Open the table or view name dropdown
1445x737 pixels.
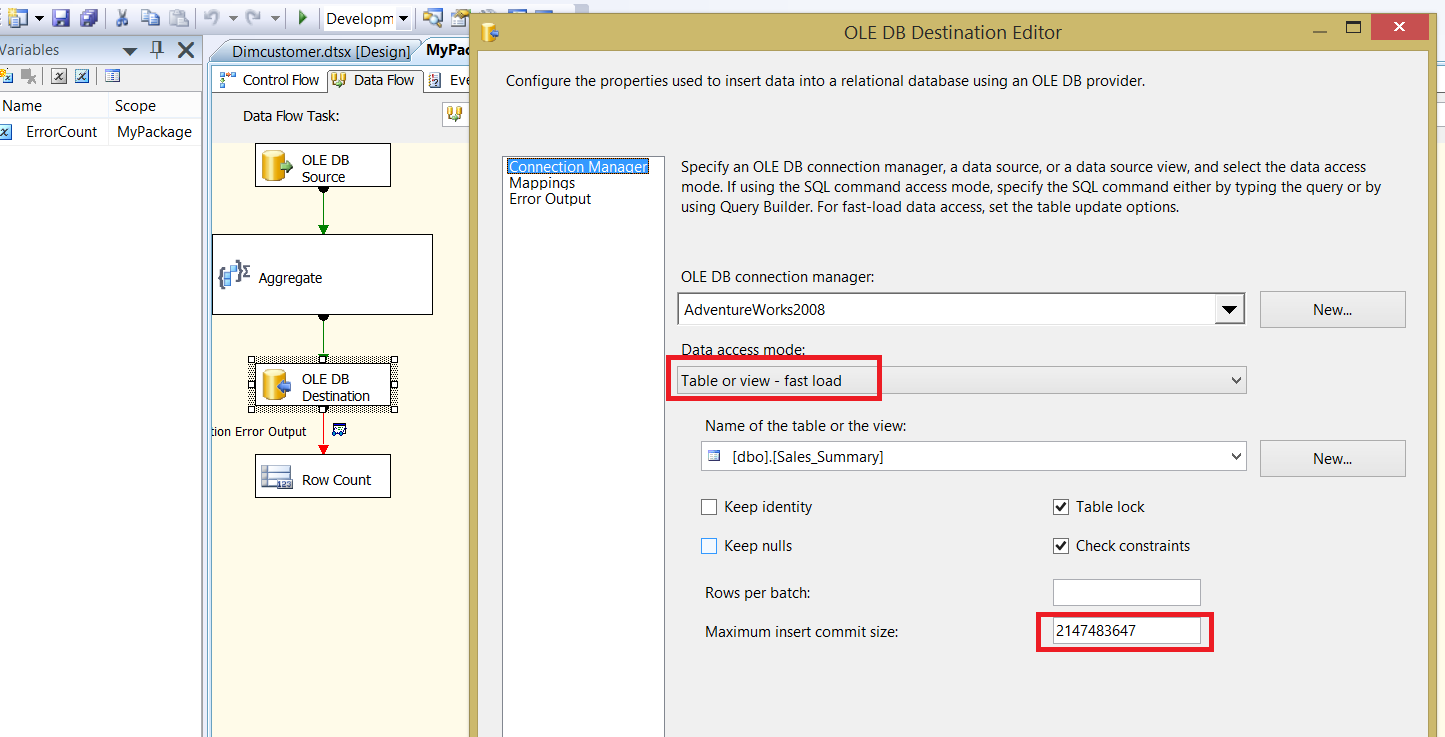[x=1232, y=456]
